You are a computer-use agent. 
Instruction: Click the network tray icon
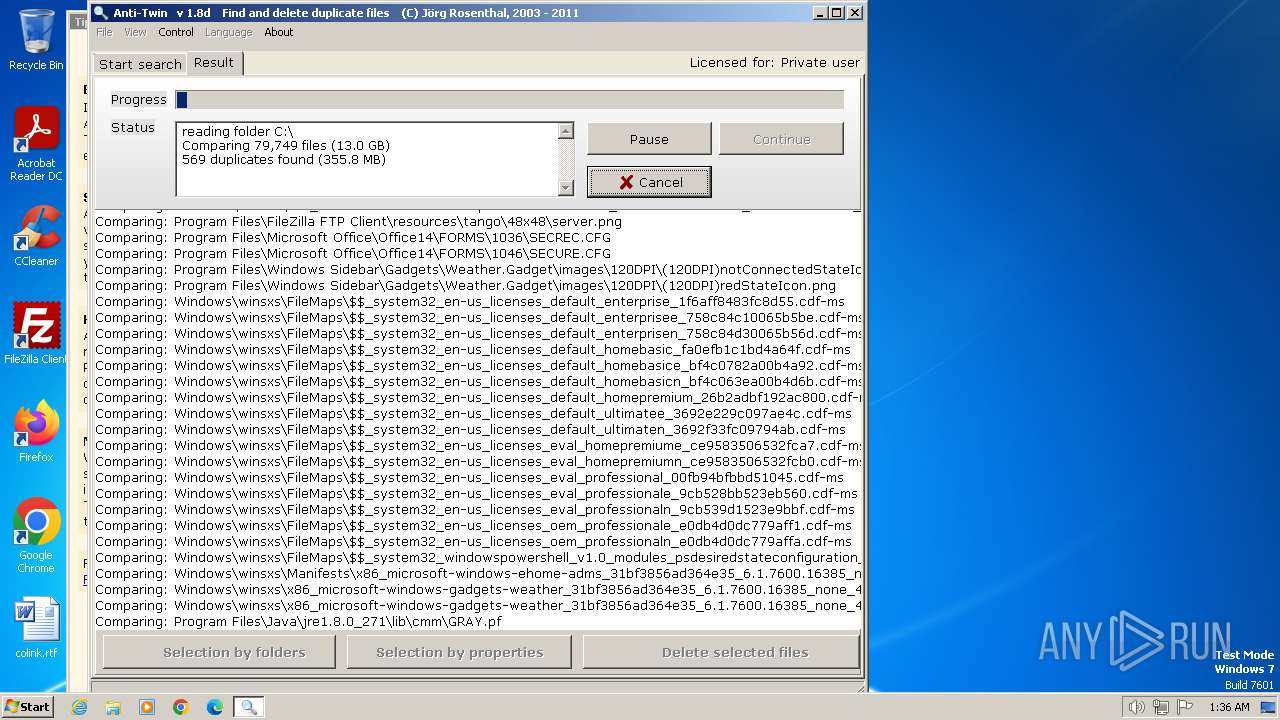coord(1160,707)
